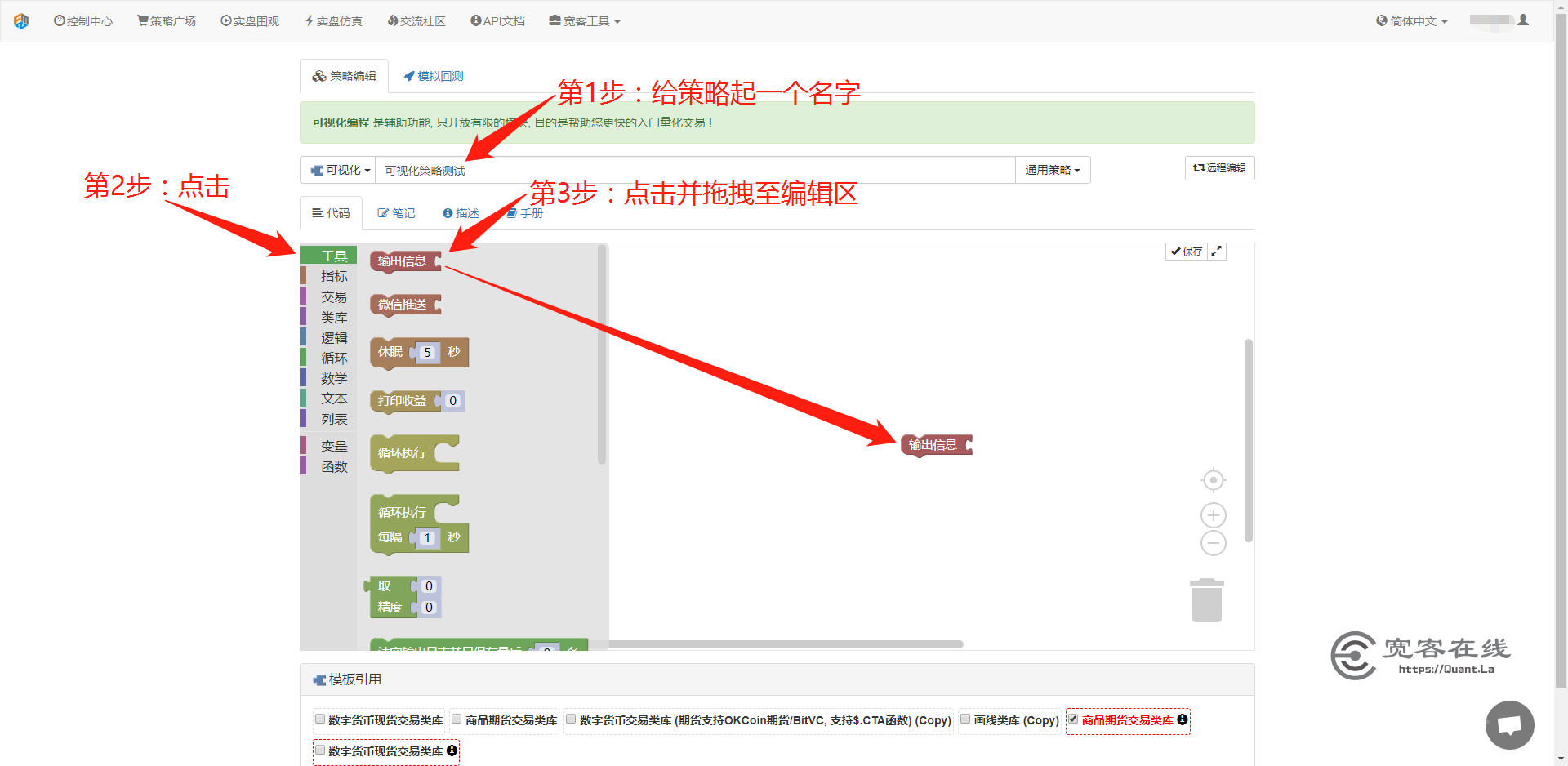1568x766 pixels.
Task: Select the 数学 toolbox category
Action: point(328,378)
